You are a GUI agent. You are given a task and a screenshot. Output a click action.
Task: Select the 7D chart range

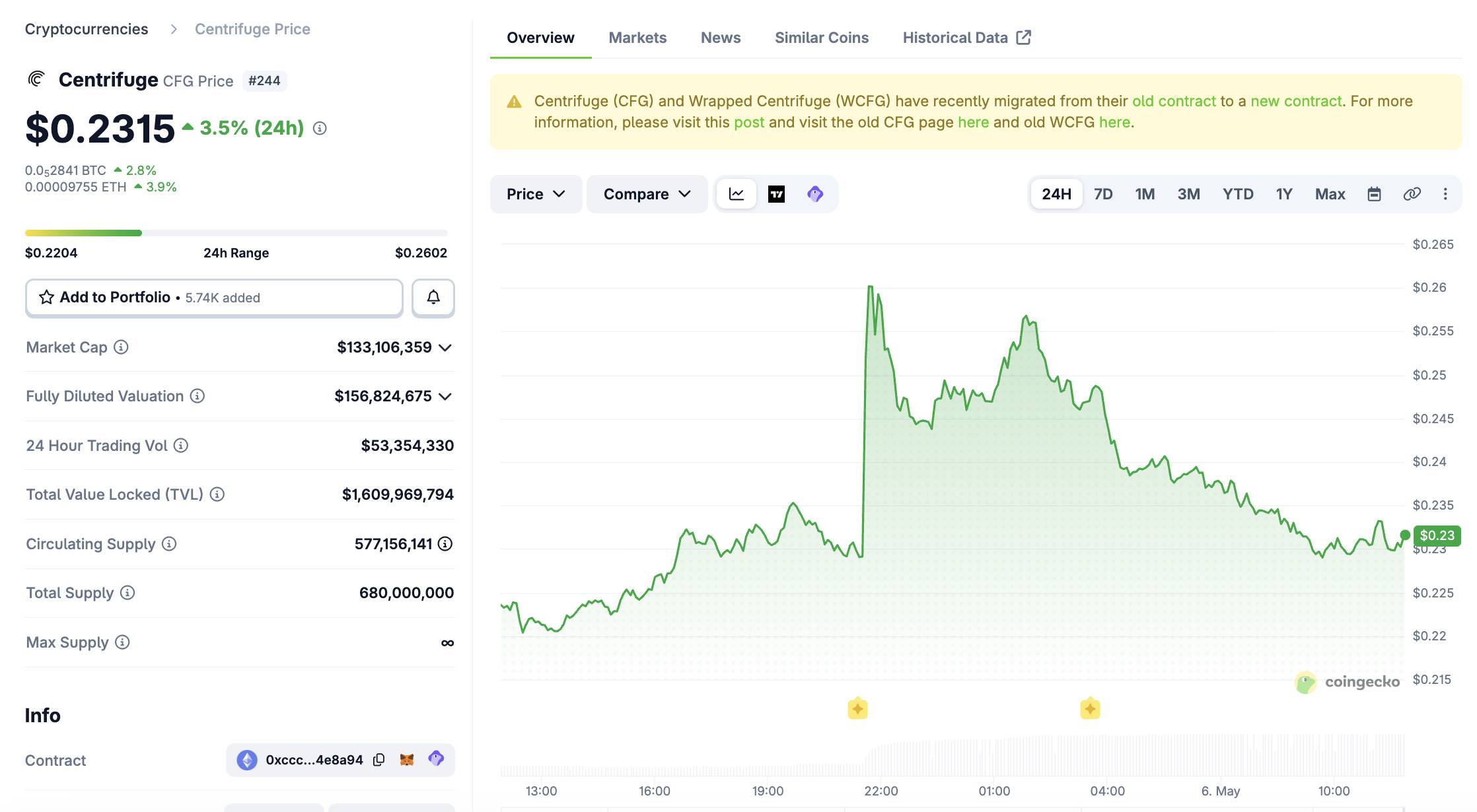[x=1103, y=194]
